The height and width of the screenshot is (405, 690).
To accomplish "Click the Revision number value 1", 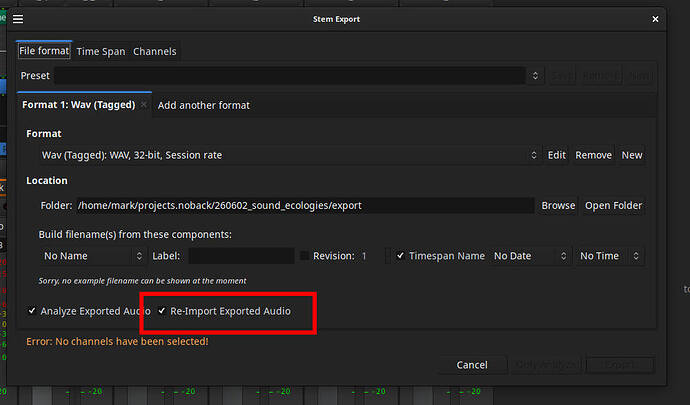I will 364,256.
